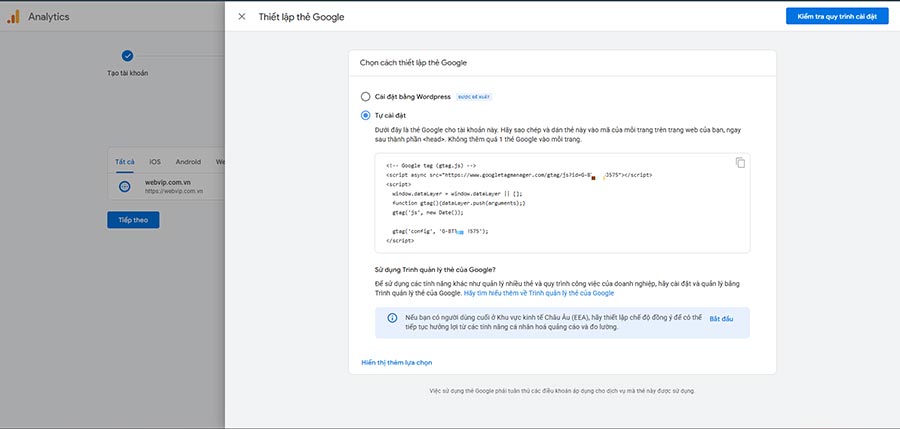Open Hãy tìm hiểu thêm về Trình quản lý thẻ link
Screen dimensions: 900x429
tap(539, 293)
